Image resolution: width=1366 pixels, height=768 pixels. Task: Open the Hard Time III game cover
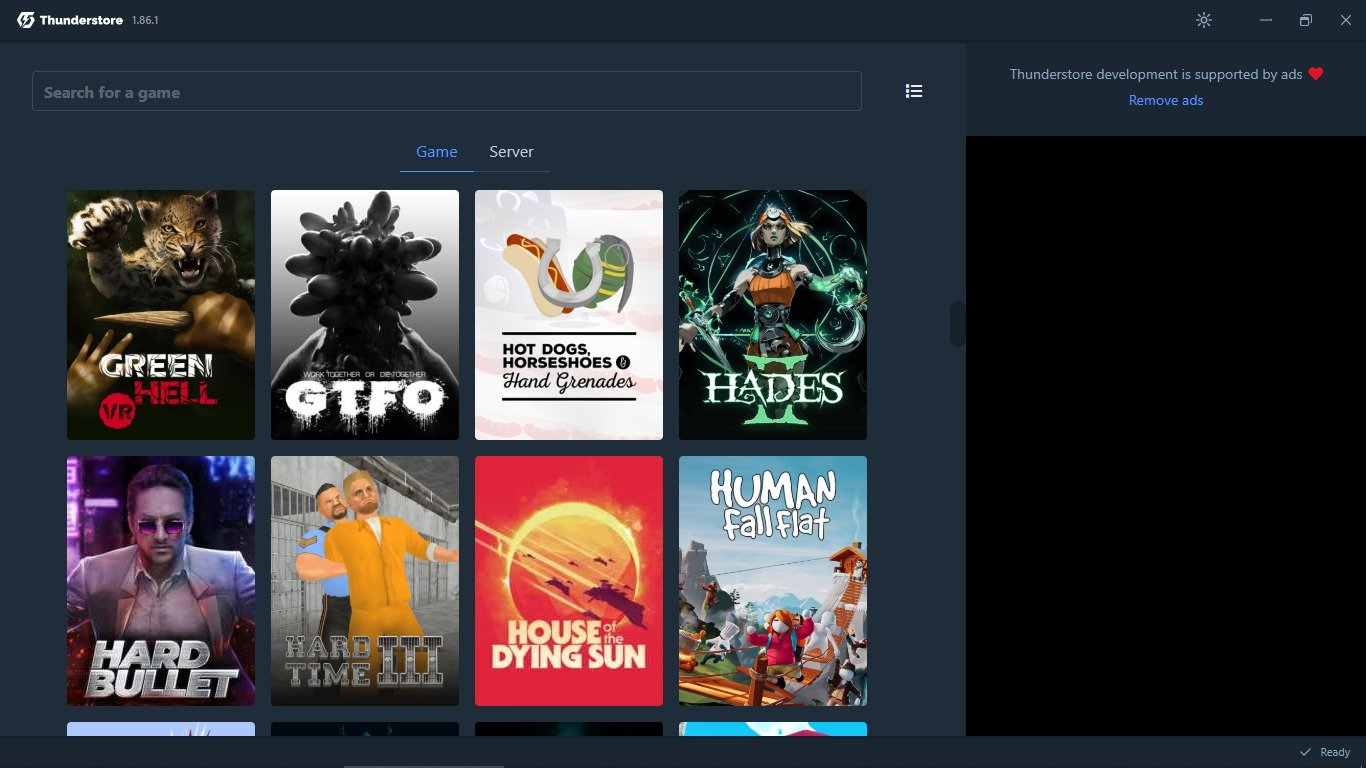click(365, 581)
